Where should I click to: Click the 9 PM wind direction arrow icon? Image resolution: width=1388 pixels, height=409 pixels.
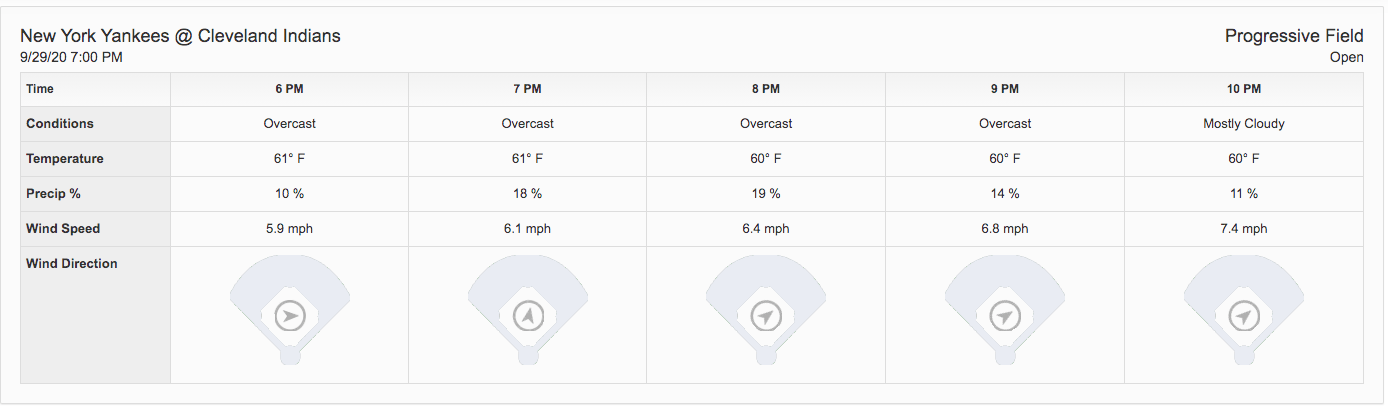pyautogui.click(x=1004, y=317)
